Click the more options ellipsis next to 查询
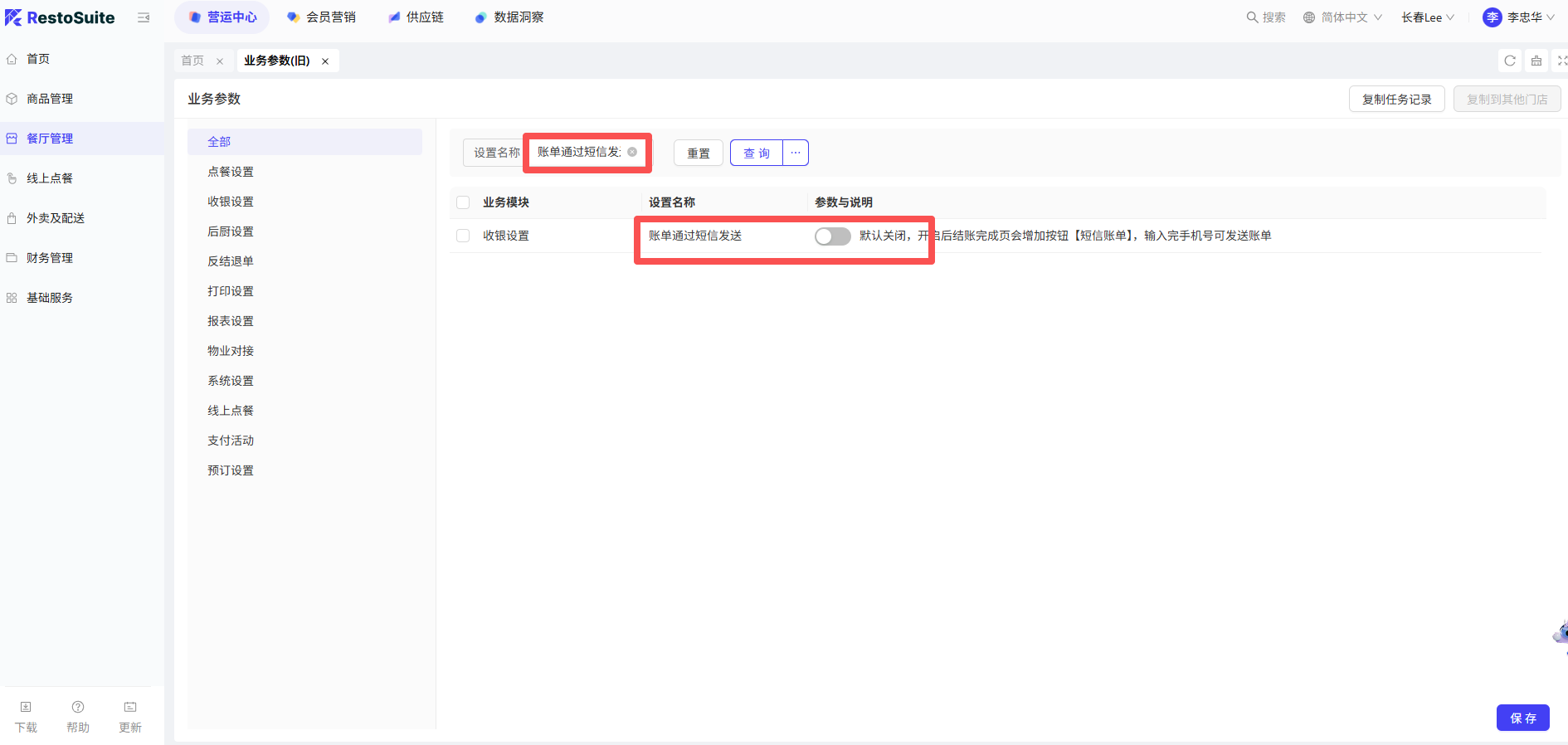1568x745 pixels. point(796,153)
